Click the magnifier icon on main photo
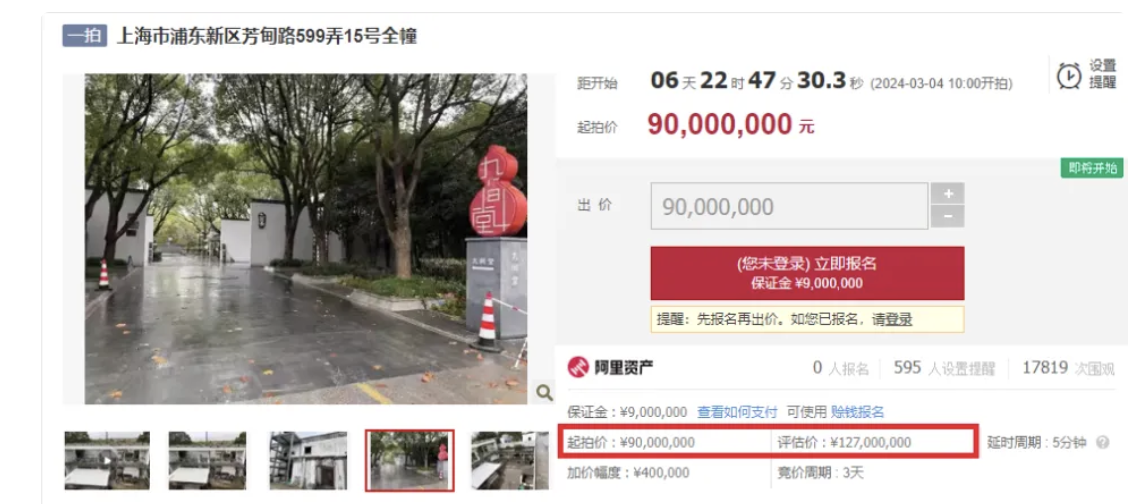 tap(544, 393)
